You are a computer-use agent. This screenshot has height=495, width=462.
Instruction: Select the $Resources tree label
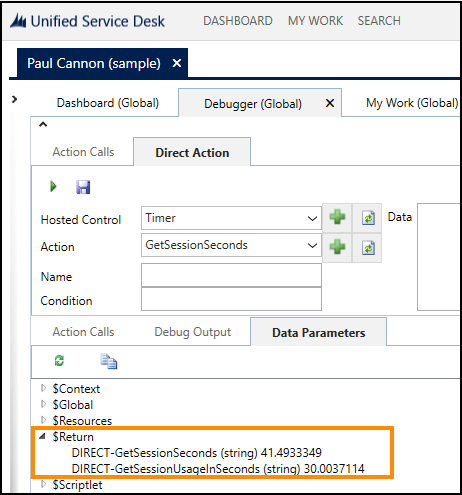(x=82, y=421)
